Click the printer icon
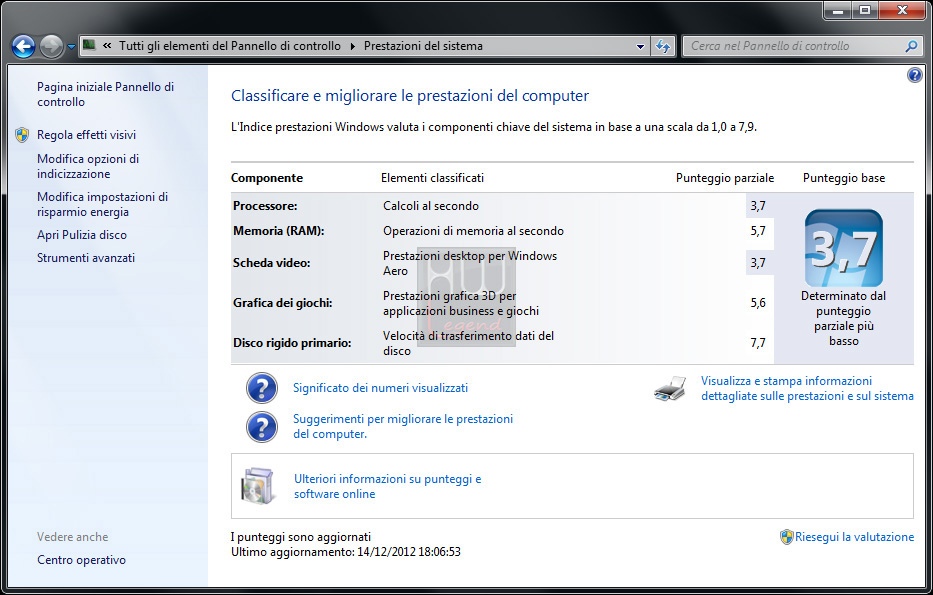 click(x=670, y=389)
